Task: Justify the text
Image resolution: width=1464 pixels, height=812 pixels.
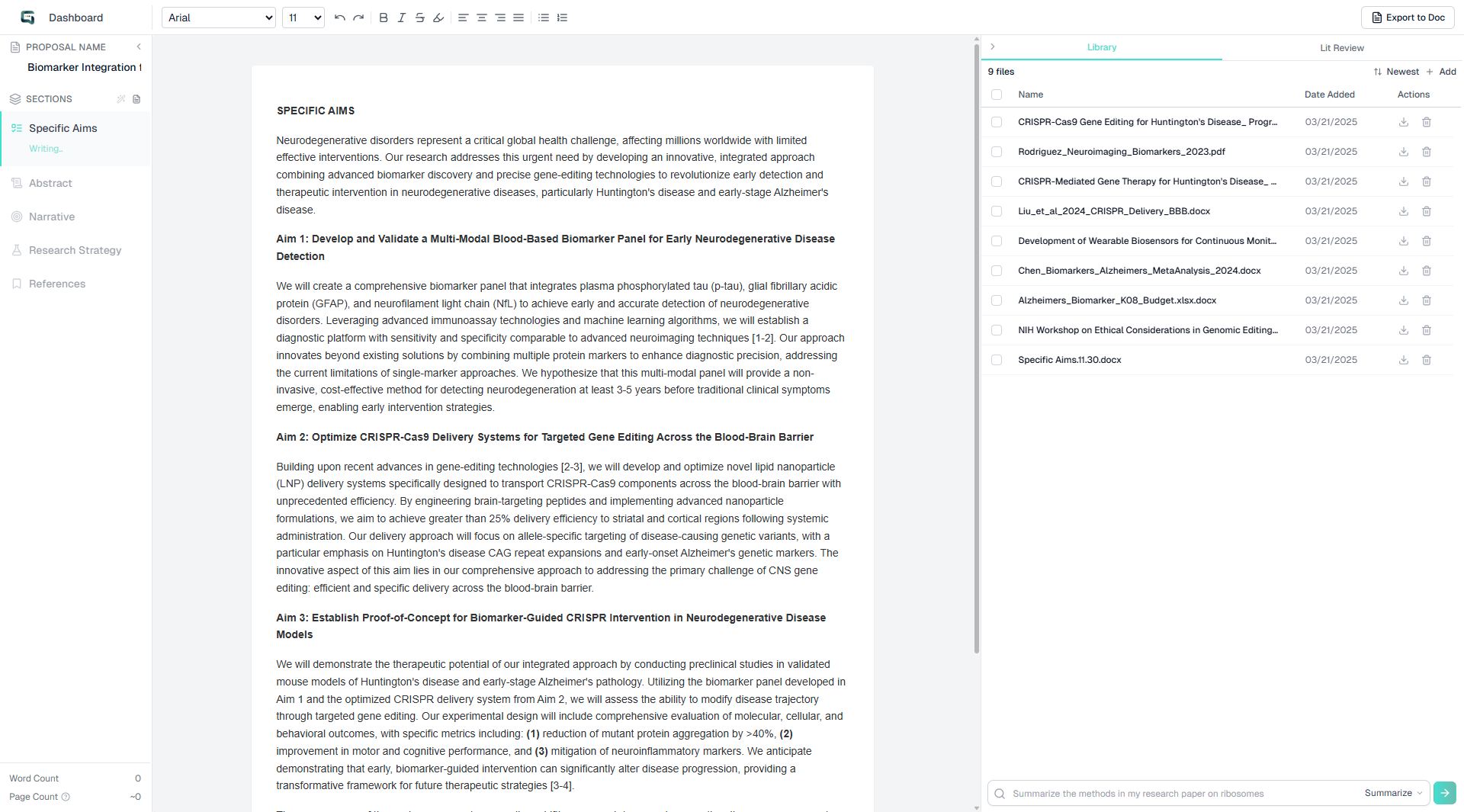Action: point(518,18)
